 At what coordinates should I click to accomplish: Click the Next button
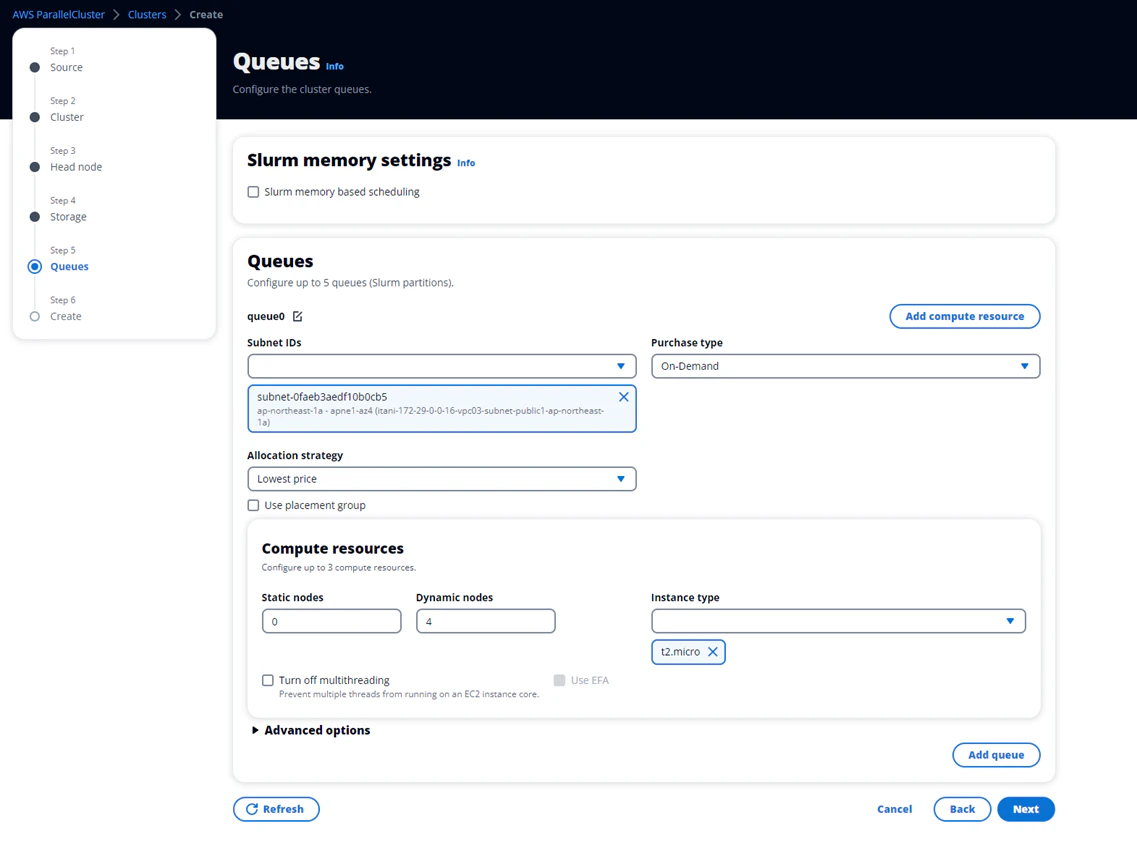pos(1025,809)
